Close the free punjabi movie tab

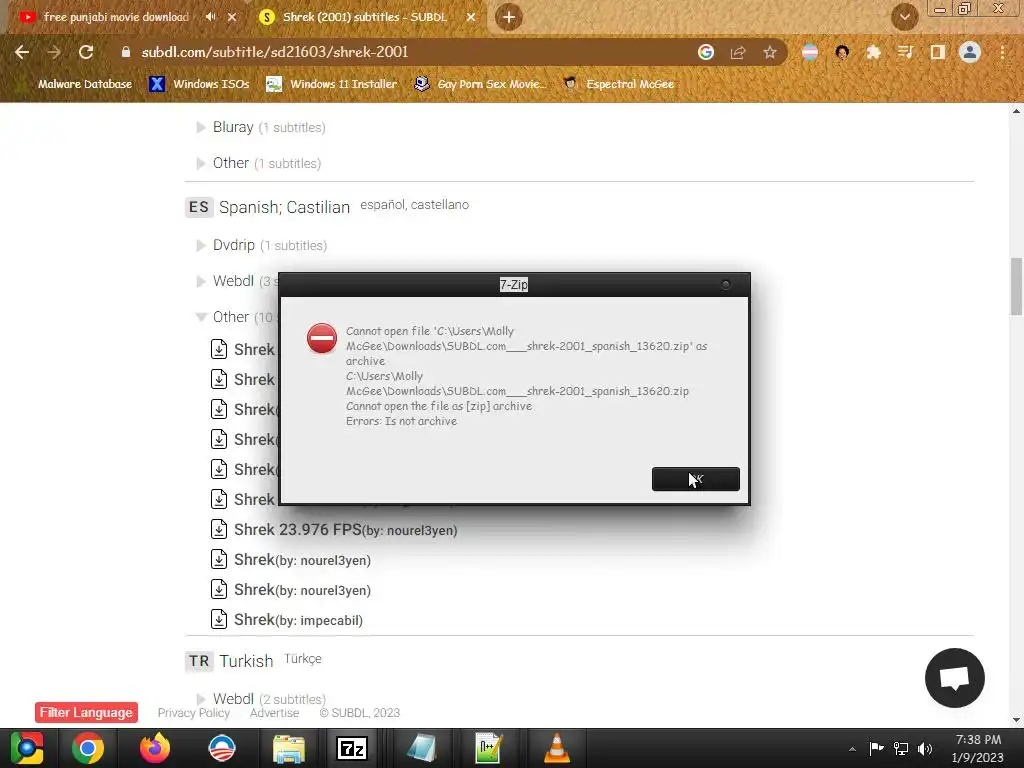[232, 17]
